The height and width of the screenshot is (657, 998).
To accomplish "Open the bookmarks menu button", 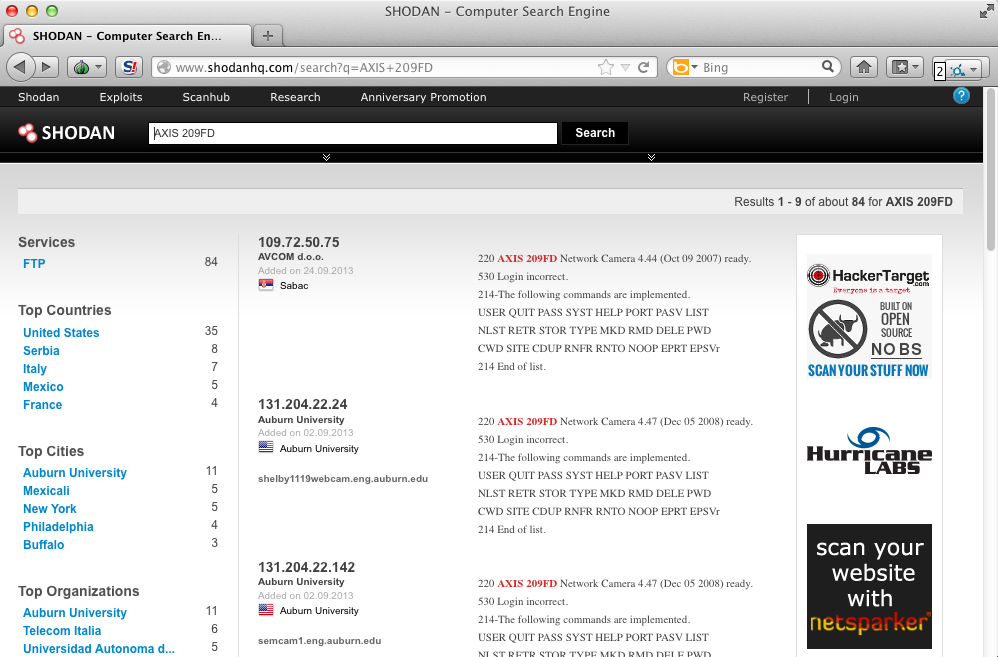I will pos(905,67).
